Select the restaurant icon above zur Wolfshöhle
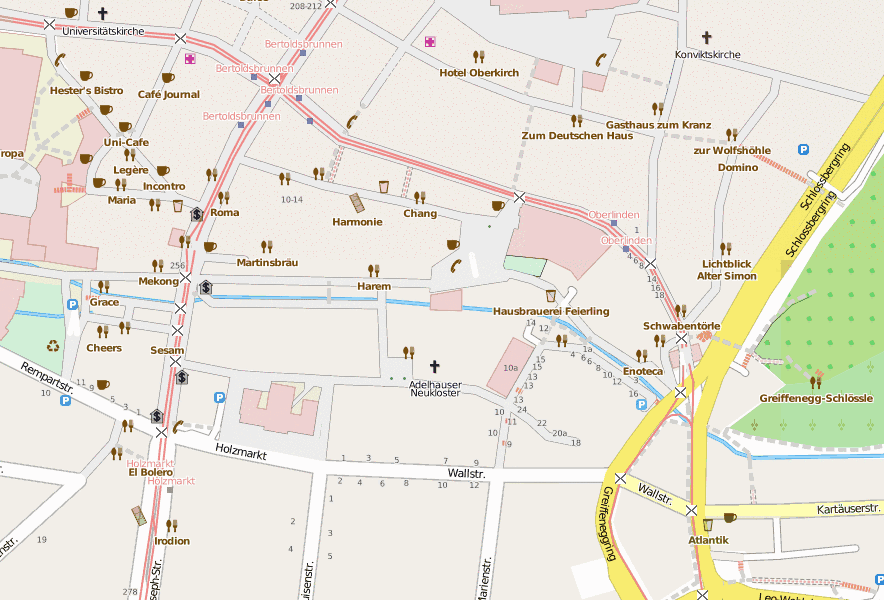The image size is (884, 600). [732, 135]
